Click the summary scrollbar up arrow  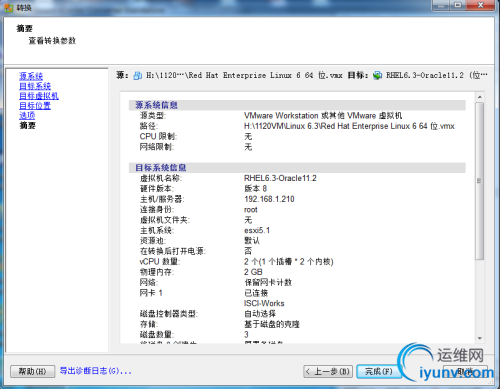coord(480,97)
